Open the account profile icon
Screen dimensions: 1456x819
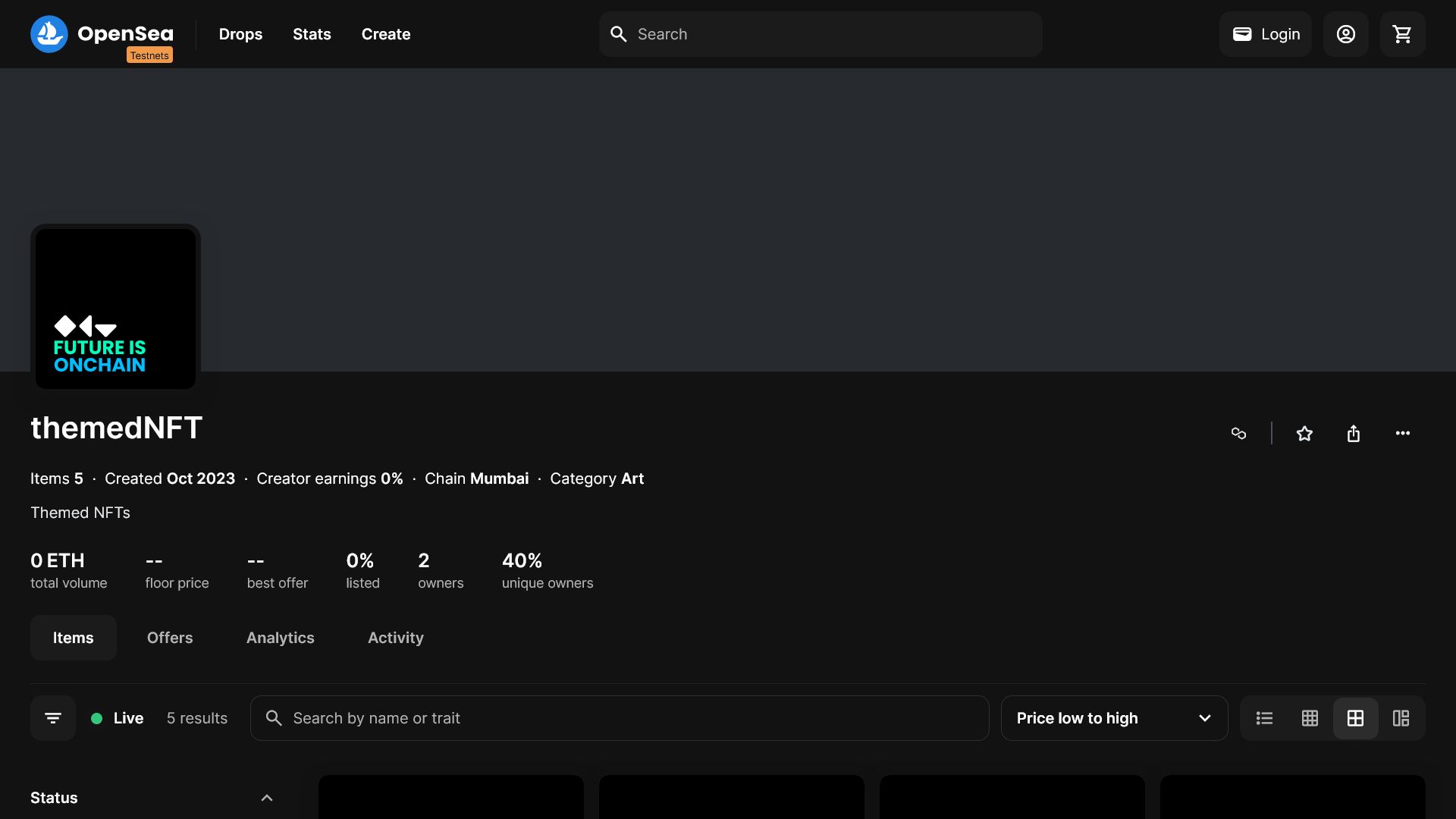[1346, 34]
